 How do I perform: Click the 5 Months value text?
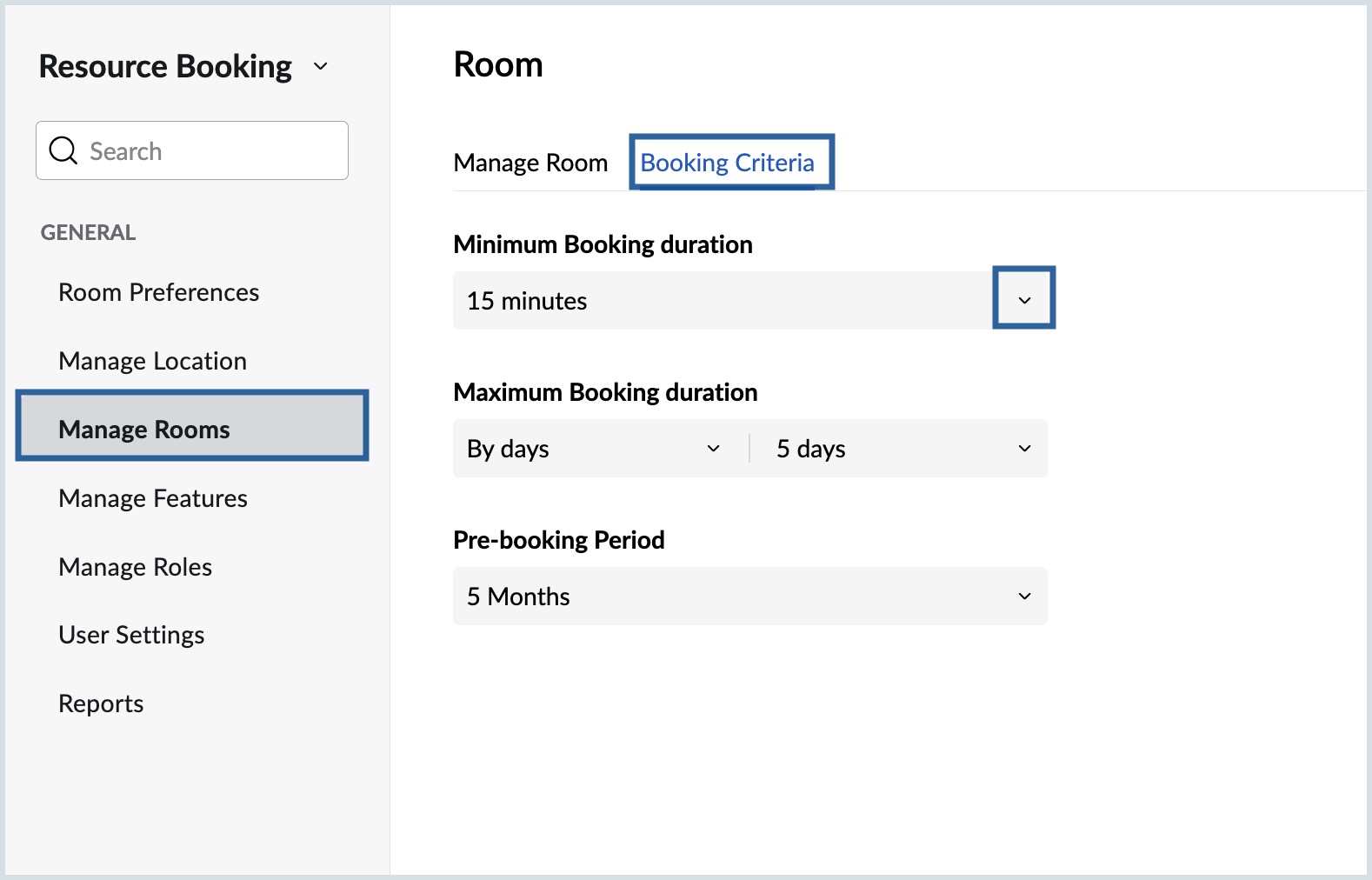(x=518, y=597)
